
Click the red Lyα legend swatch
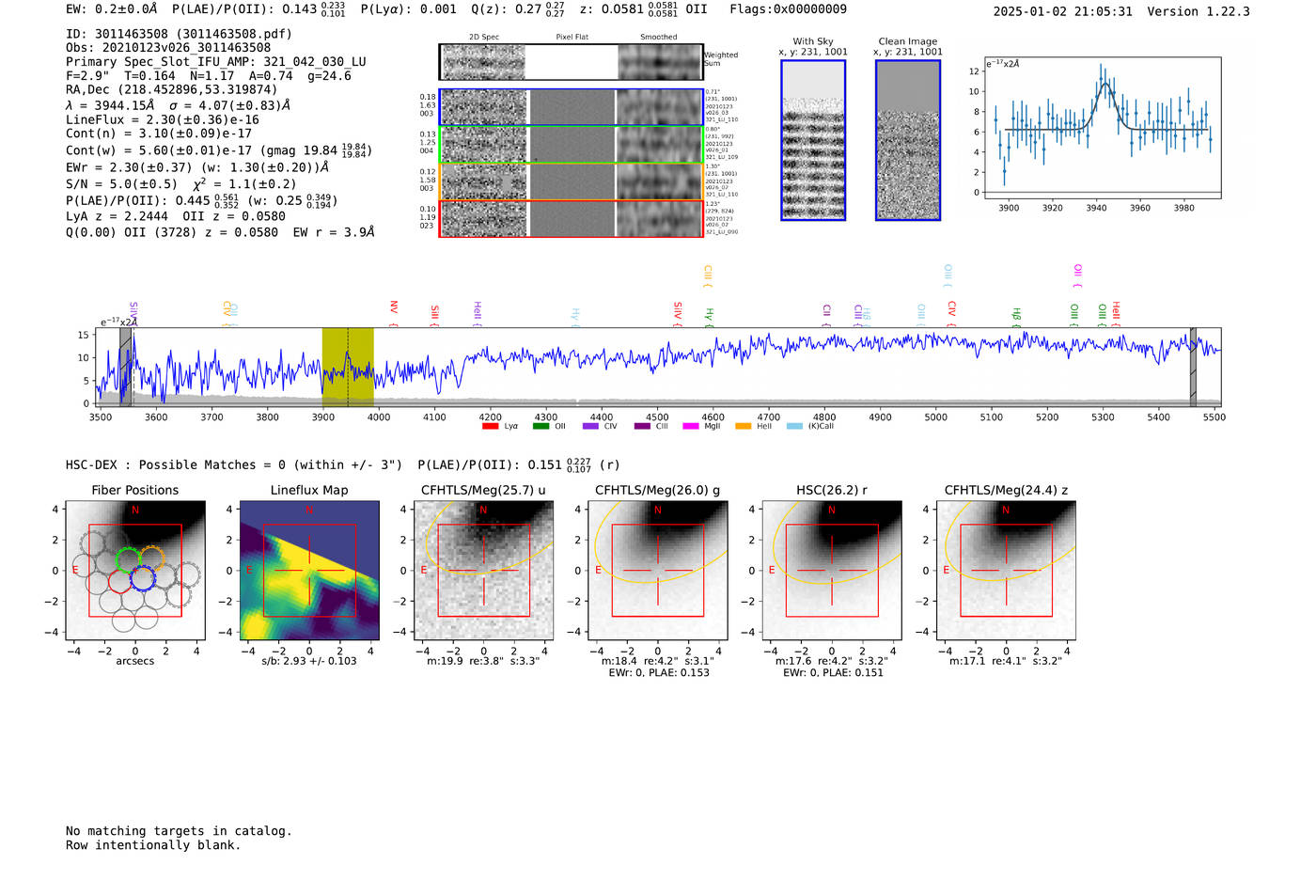490,426
